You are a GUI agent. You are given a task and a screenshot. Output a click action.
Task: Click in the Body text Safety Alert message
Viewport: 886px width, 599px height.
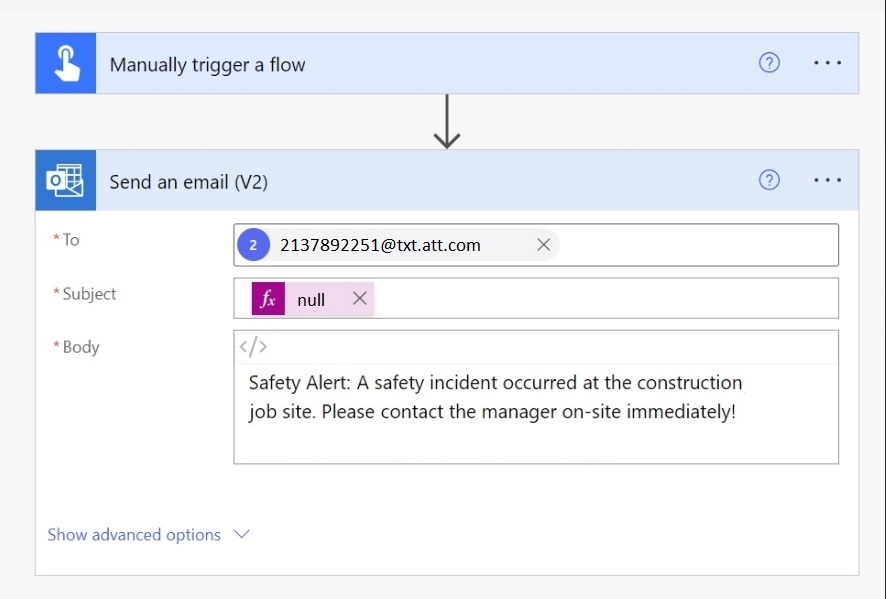coord(495,397)
